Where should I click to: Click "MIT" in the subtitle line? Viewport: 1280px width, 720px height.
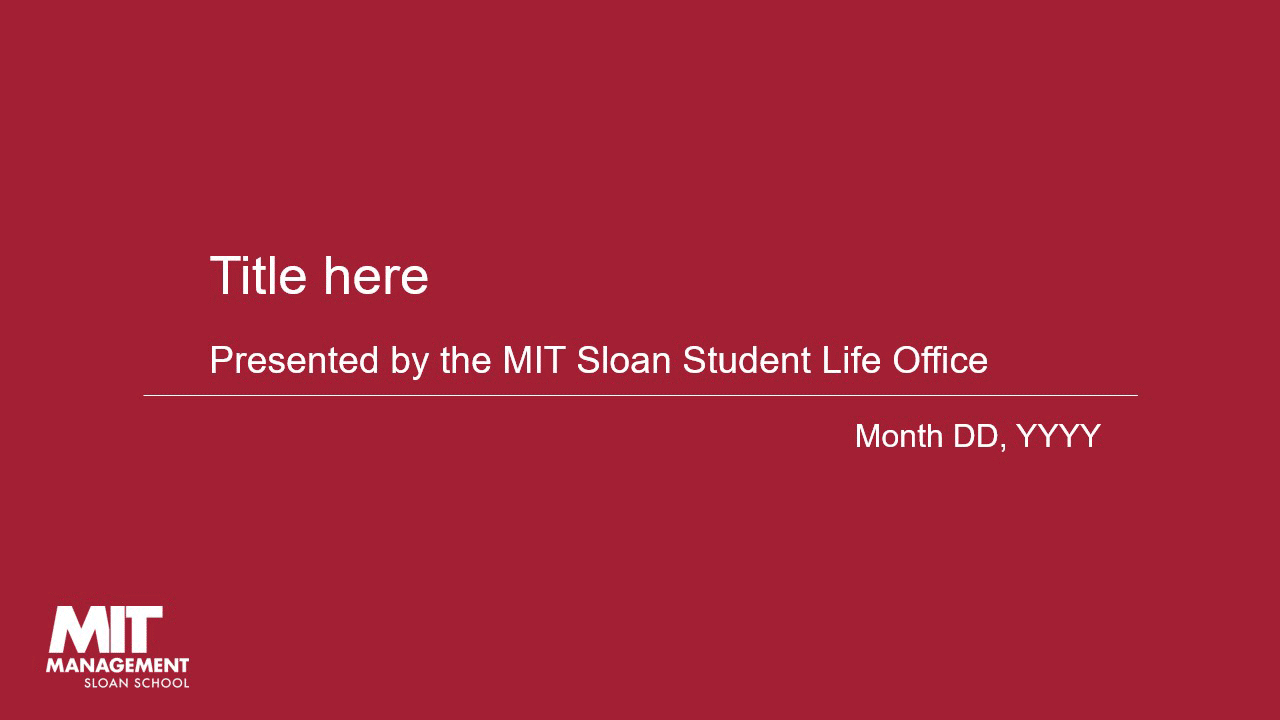[x=534, y=360]
